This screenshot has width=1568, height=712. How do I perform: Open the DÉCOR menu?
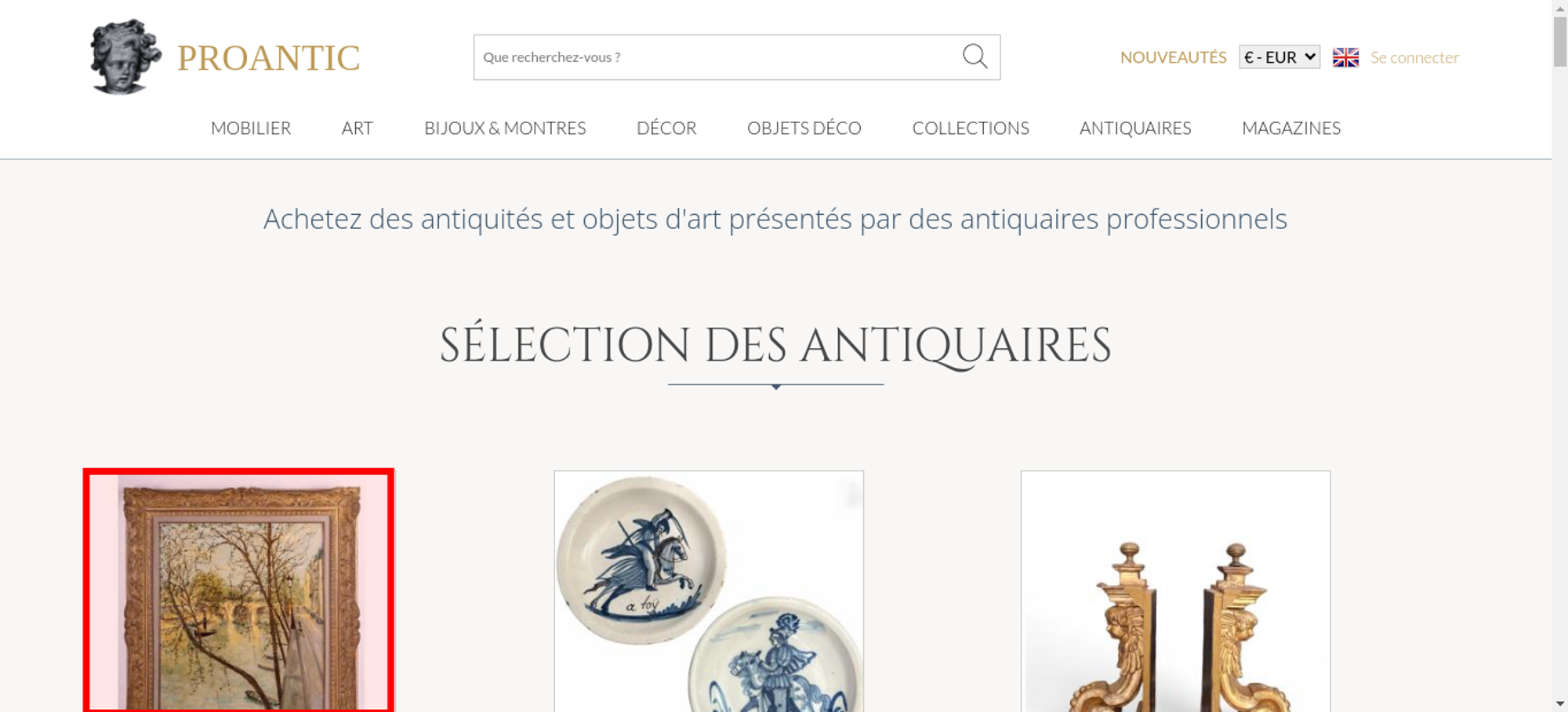tap(666, 128)
